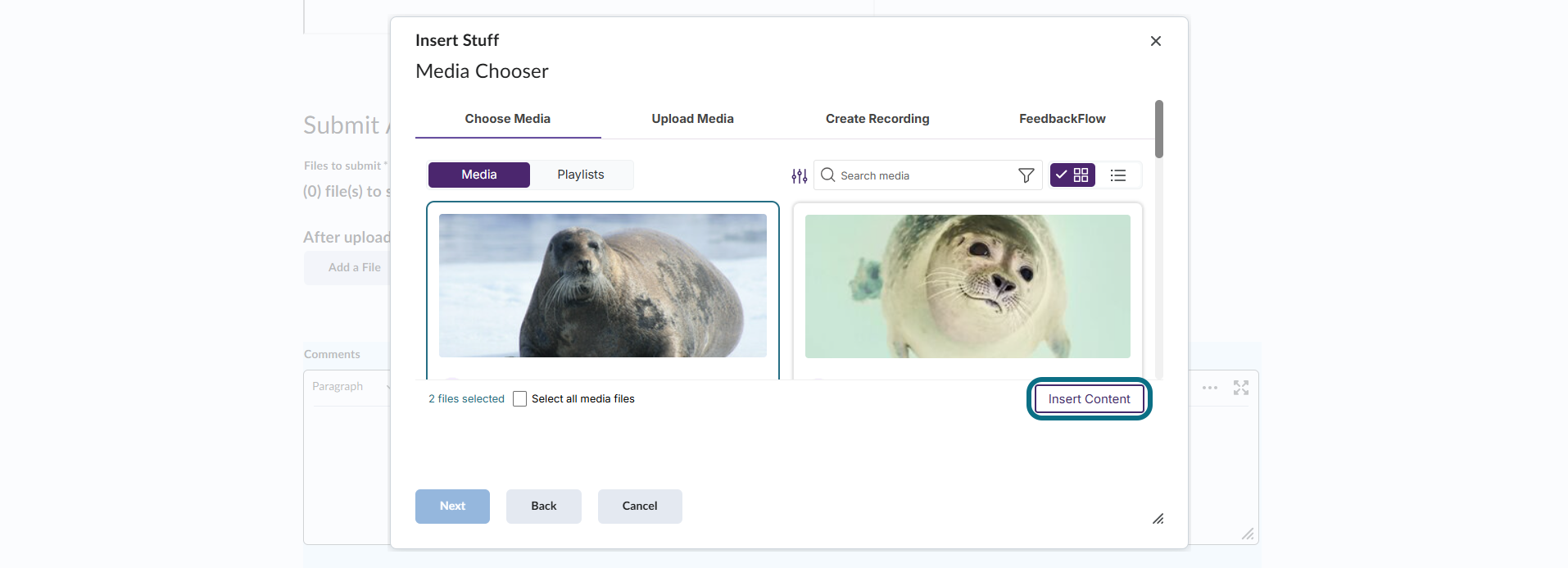
Task: Click the Back button
Action: click(x=544, y=507)
